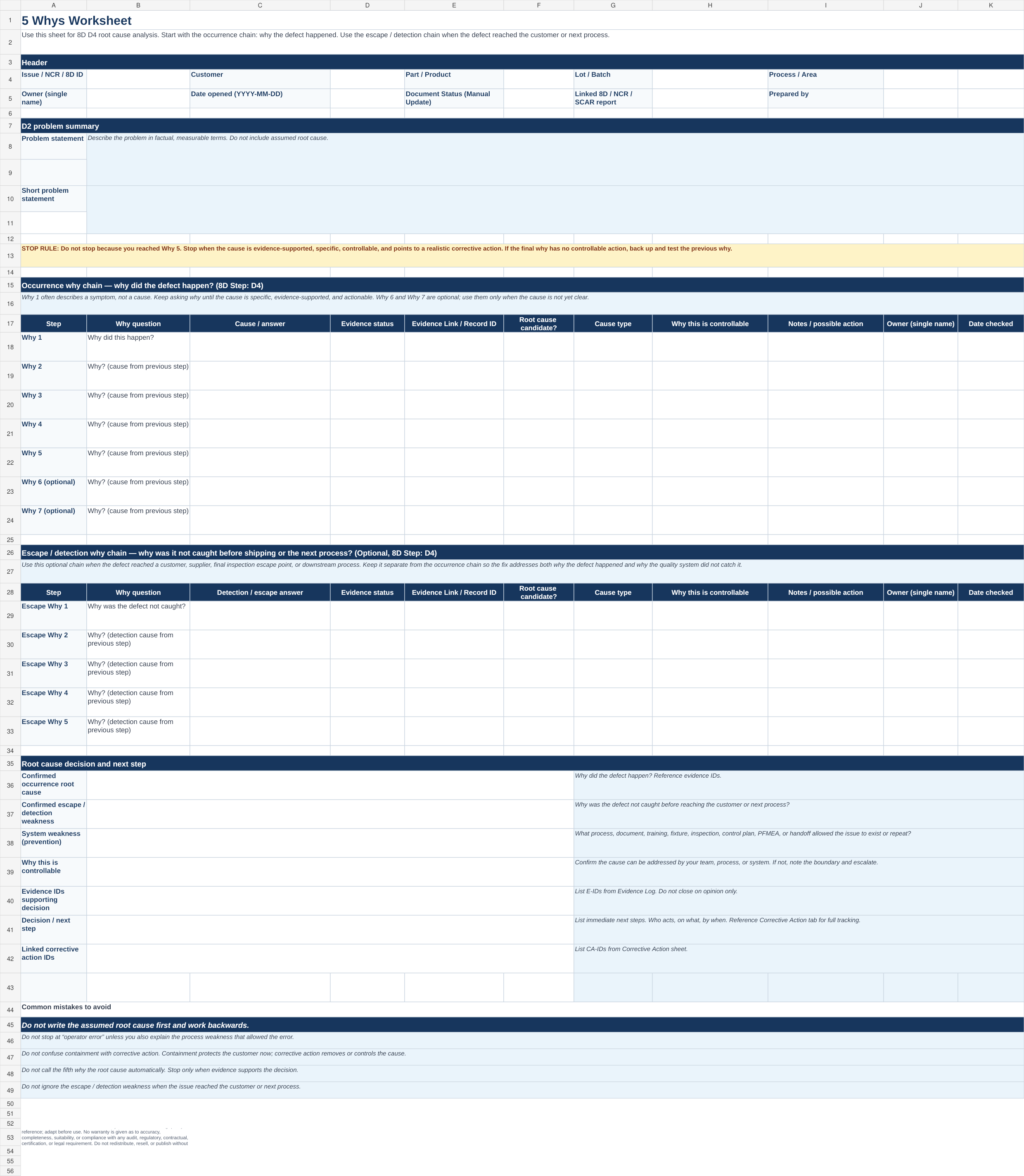Image resolution: width=1024 pixels, height=1176 pixels.
Task: Click the "Issue / NCR / 8D ID" label
Action: pos(54,79)
